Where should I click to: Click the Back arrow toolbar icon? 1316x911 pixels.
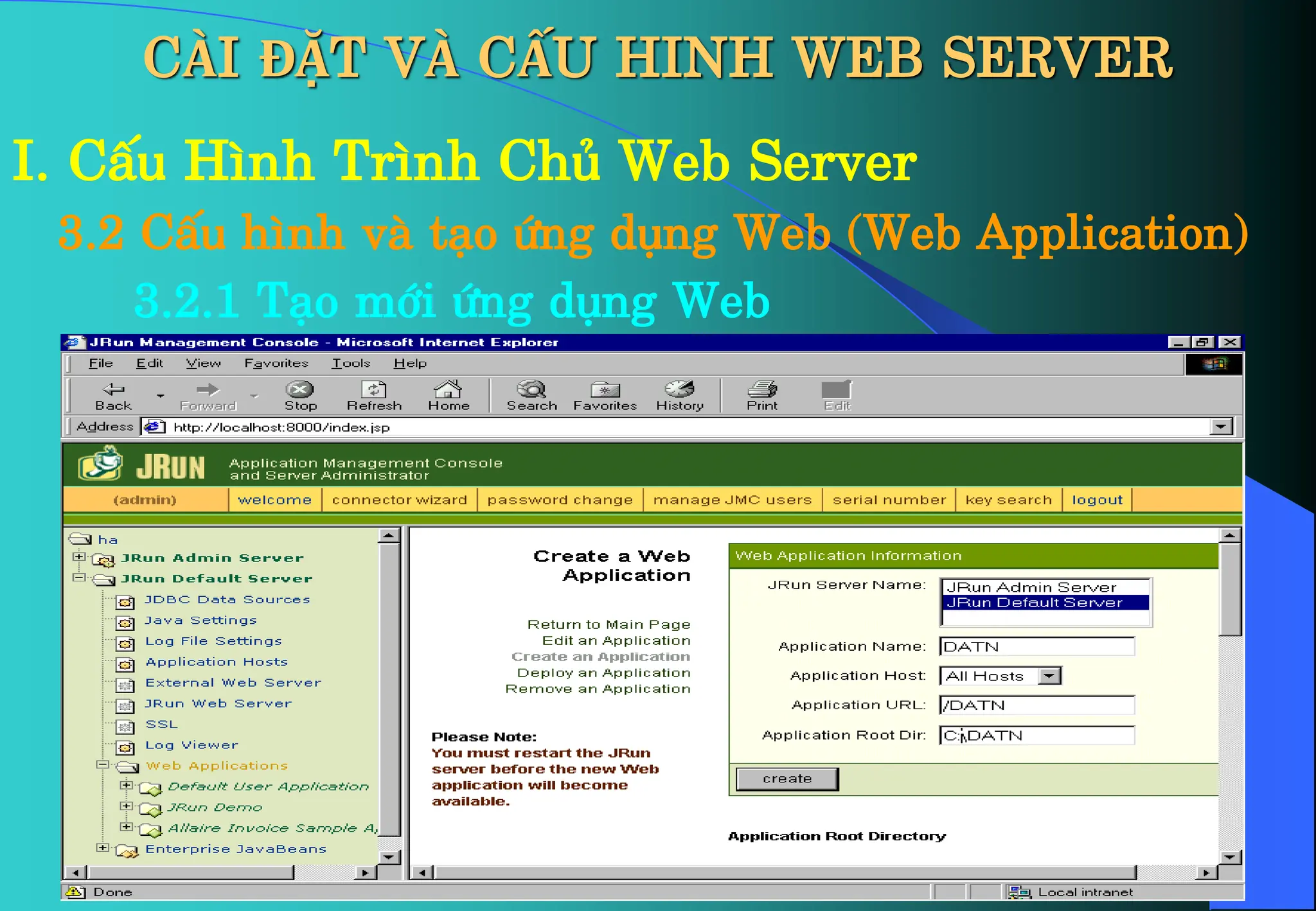114,389
